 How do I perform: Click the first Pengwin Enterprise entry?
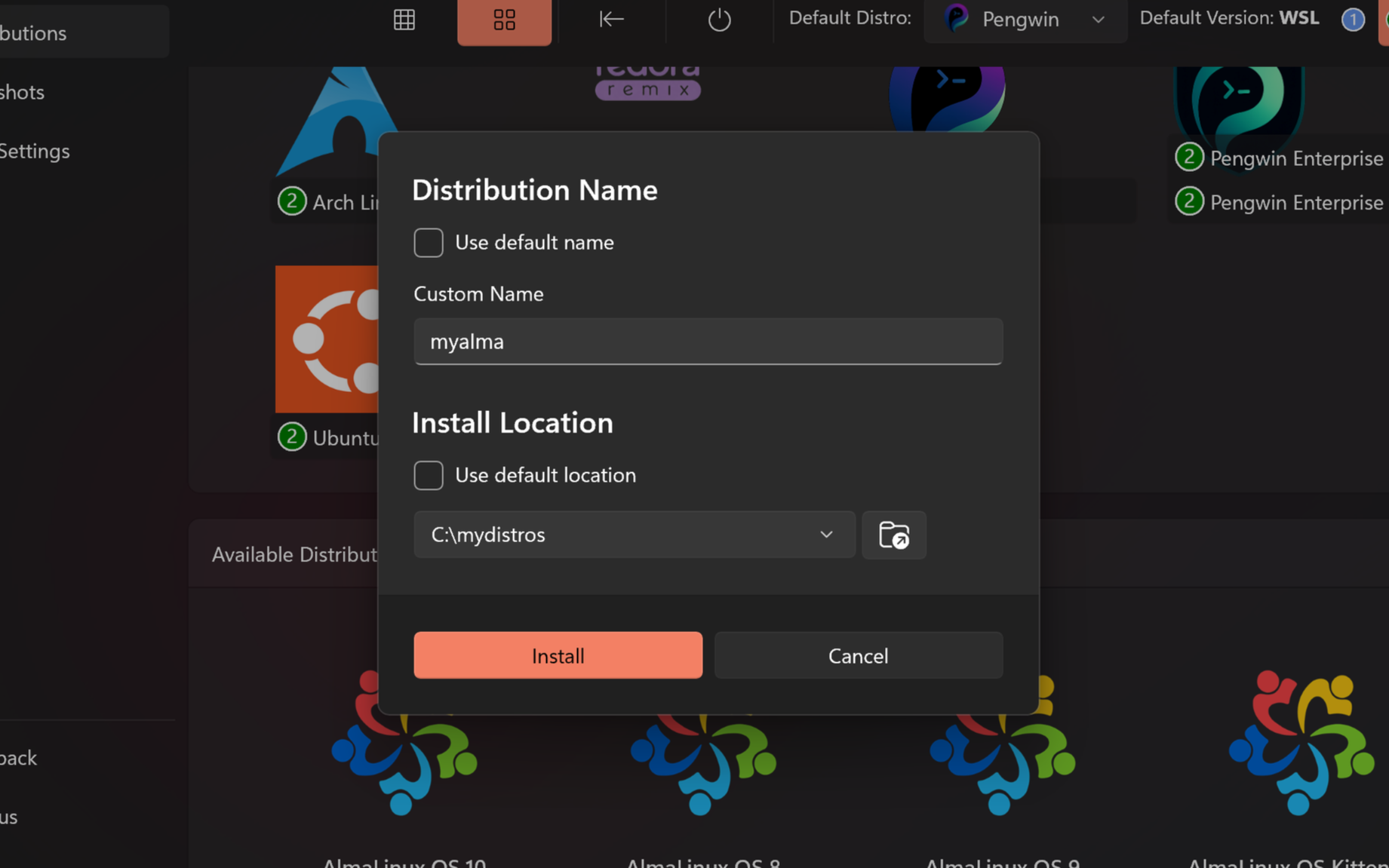(1280, 158)
